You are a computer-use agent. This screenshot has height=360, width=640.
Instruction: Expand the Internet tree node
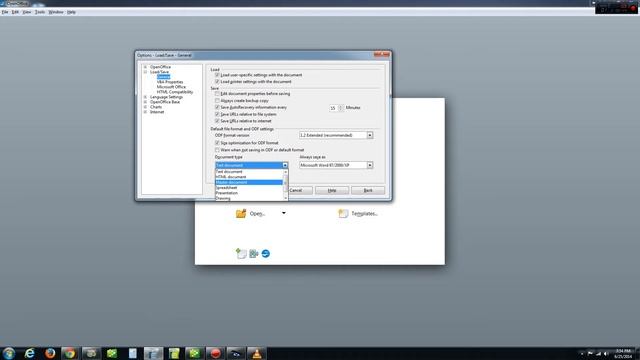click(x=145, y=112)
